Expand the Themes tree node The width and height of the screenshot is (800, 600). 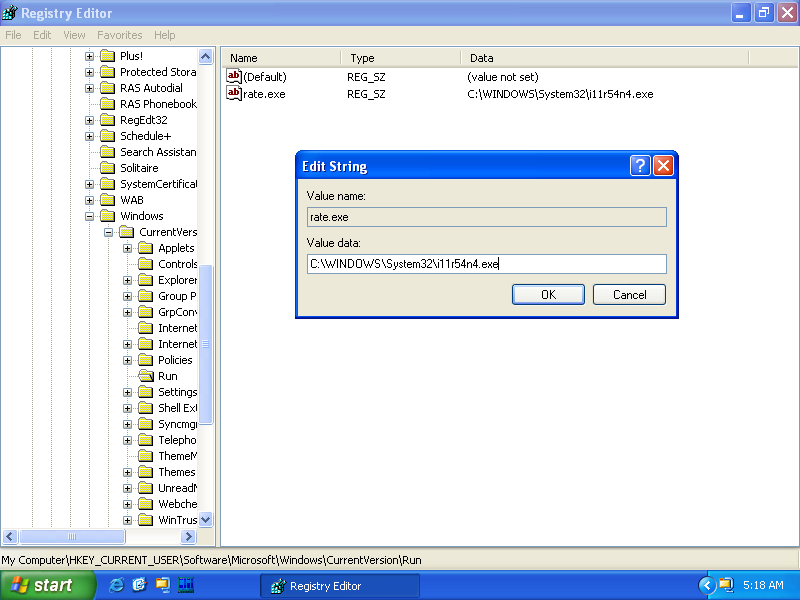pos(128,472)
